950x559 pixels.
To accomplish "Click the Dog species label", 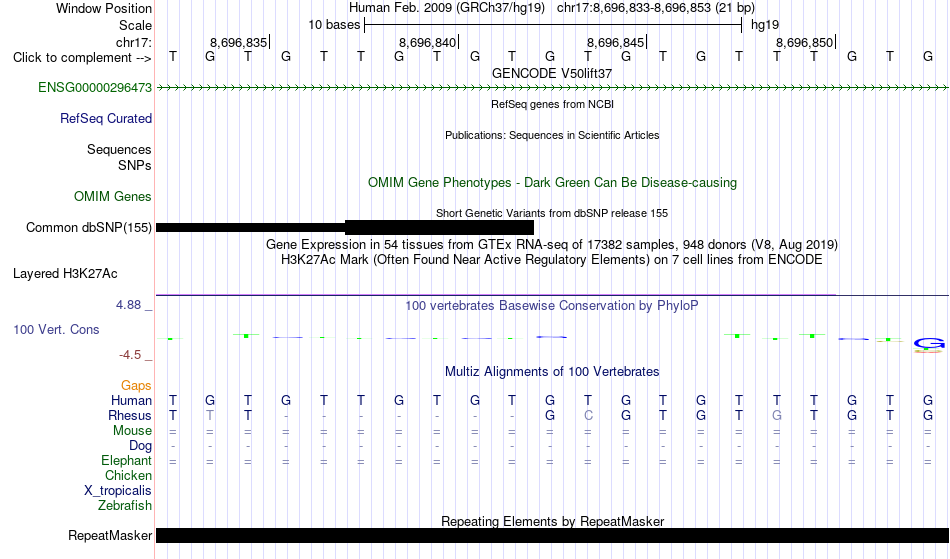I will coord(140,446).
